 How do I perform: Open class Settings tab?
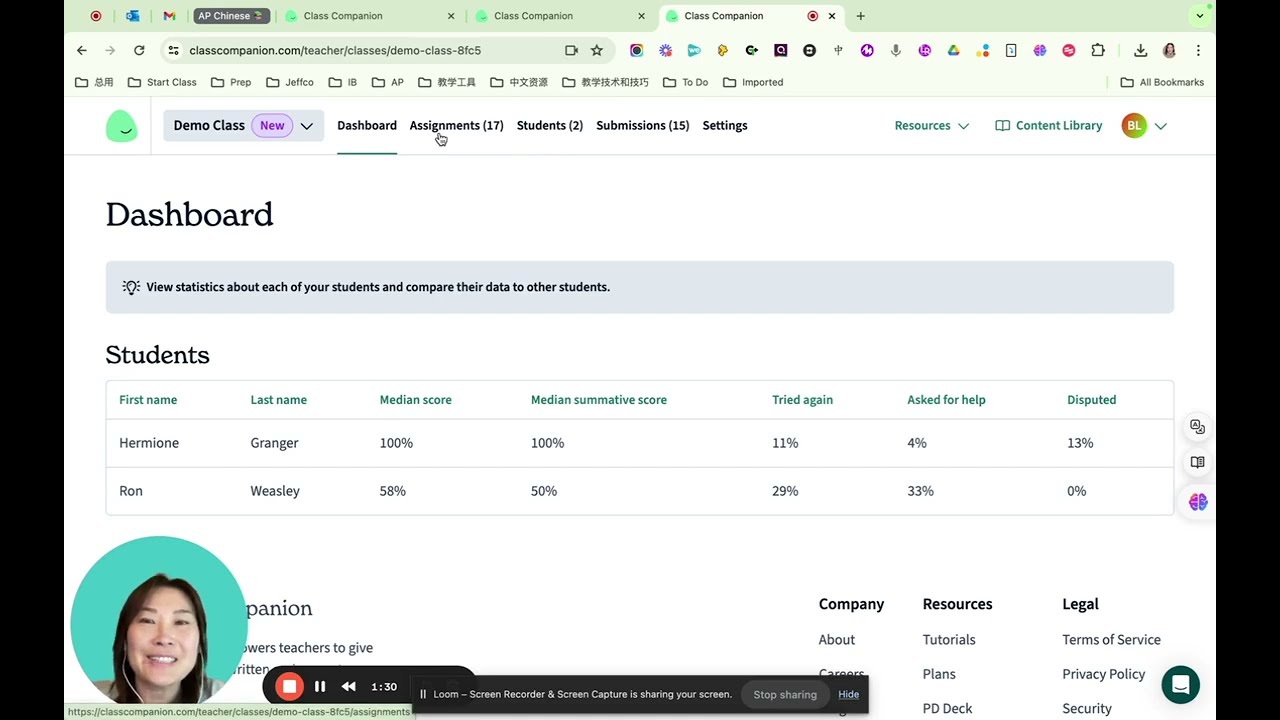click(725, 125)
